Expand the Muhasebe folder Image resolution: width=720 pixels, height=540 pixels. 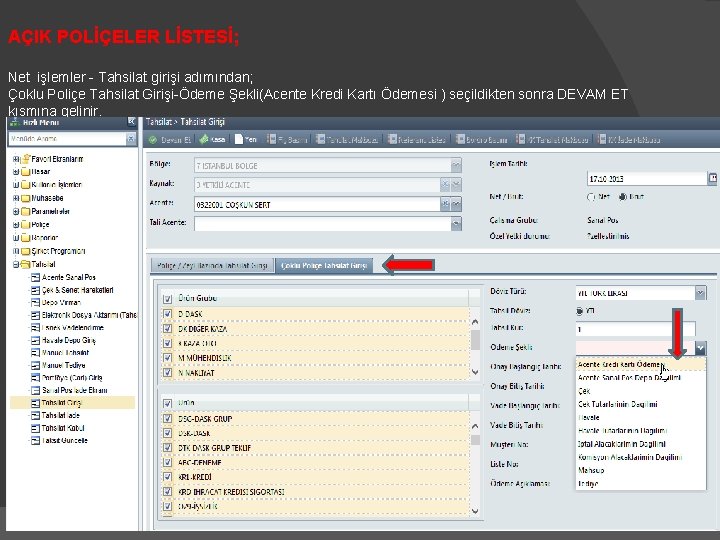click(x=16, y=198)
